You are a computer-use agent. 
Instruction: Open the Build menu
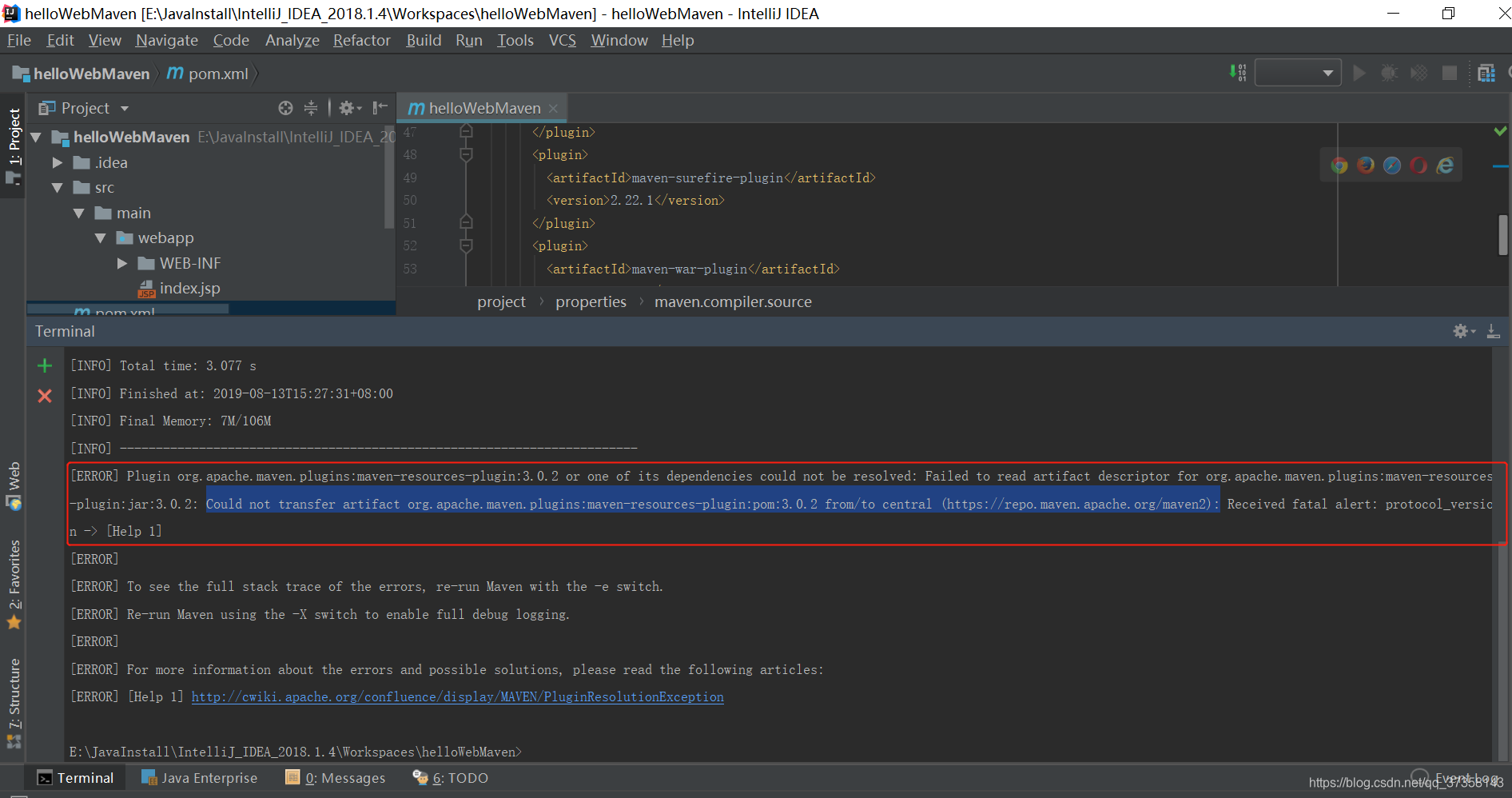[424, 41]
